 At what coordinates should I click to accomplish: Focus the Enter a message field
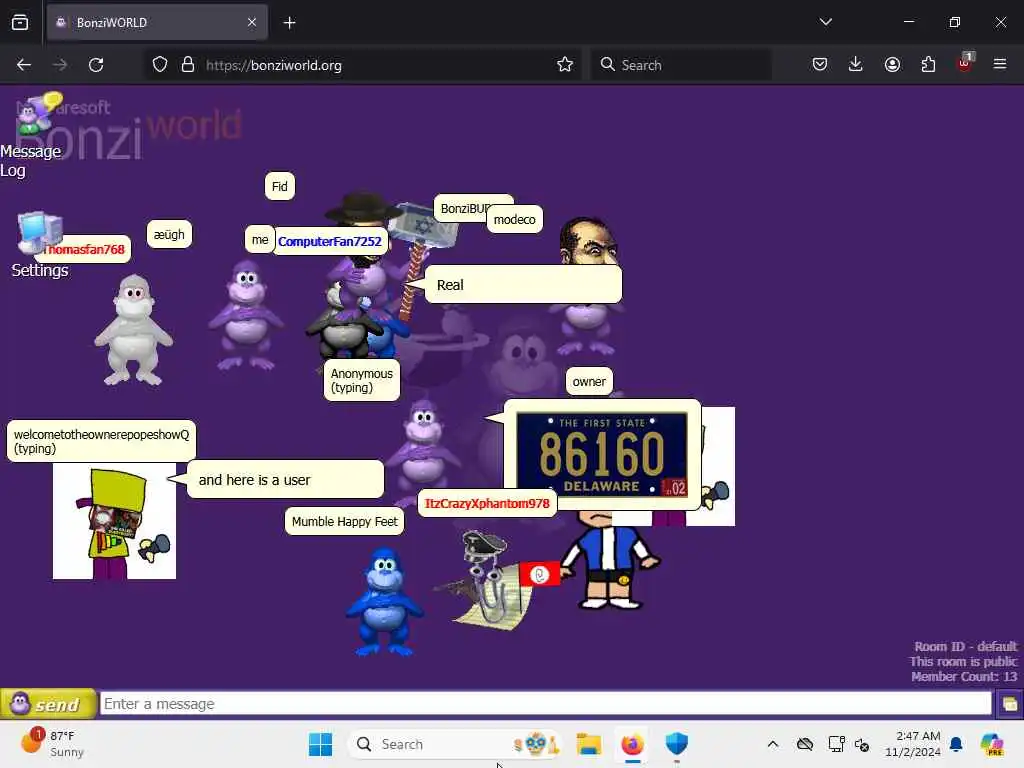(x=545, y=703)
